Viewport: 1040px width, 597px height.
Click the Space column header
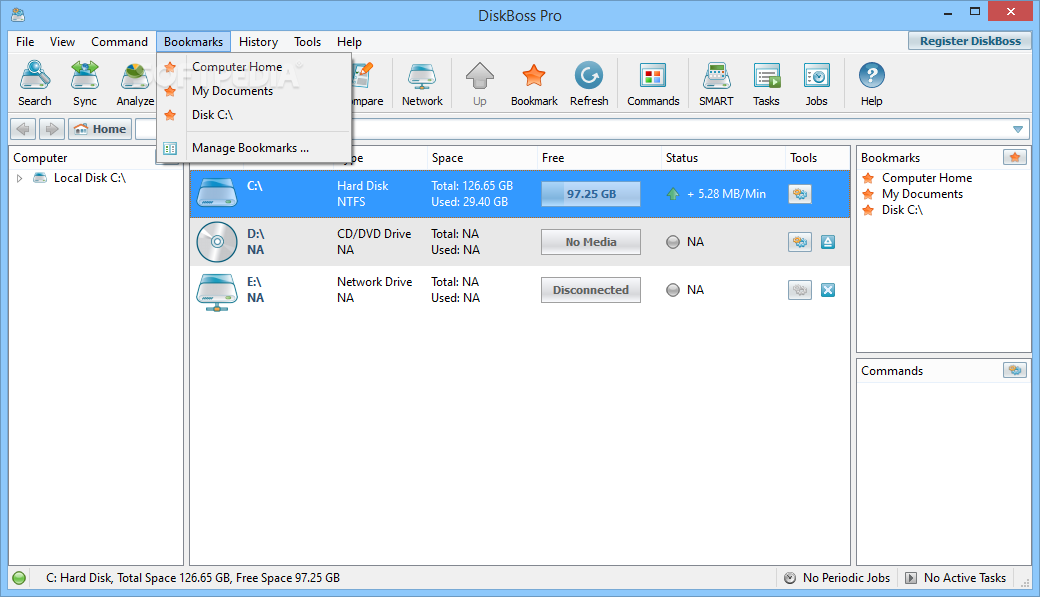(482, 158)
